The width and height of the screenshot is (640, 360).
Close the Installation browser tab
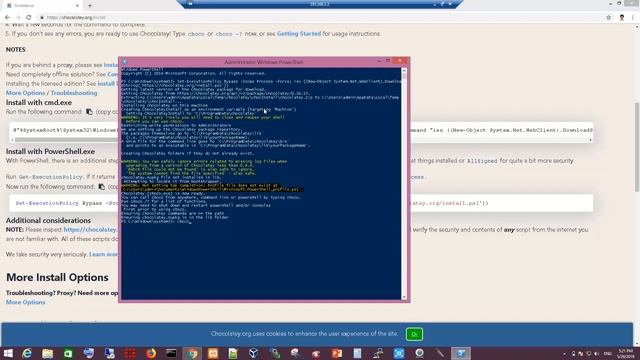[x=77, y=6]
